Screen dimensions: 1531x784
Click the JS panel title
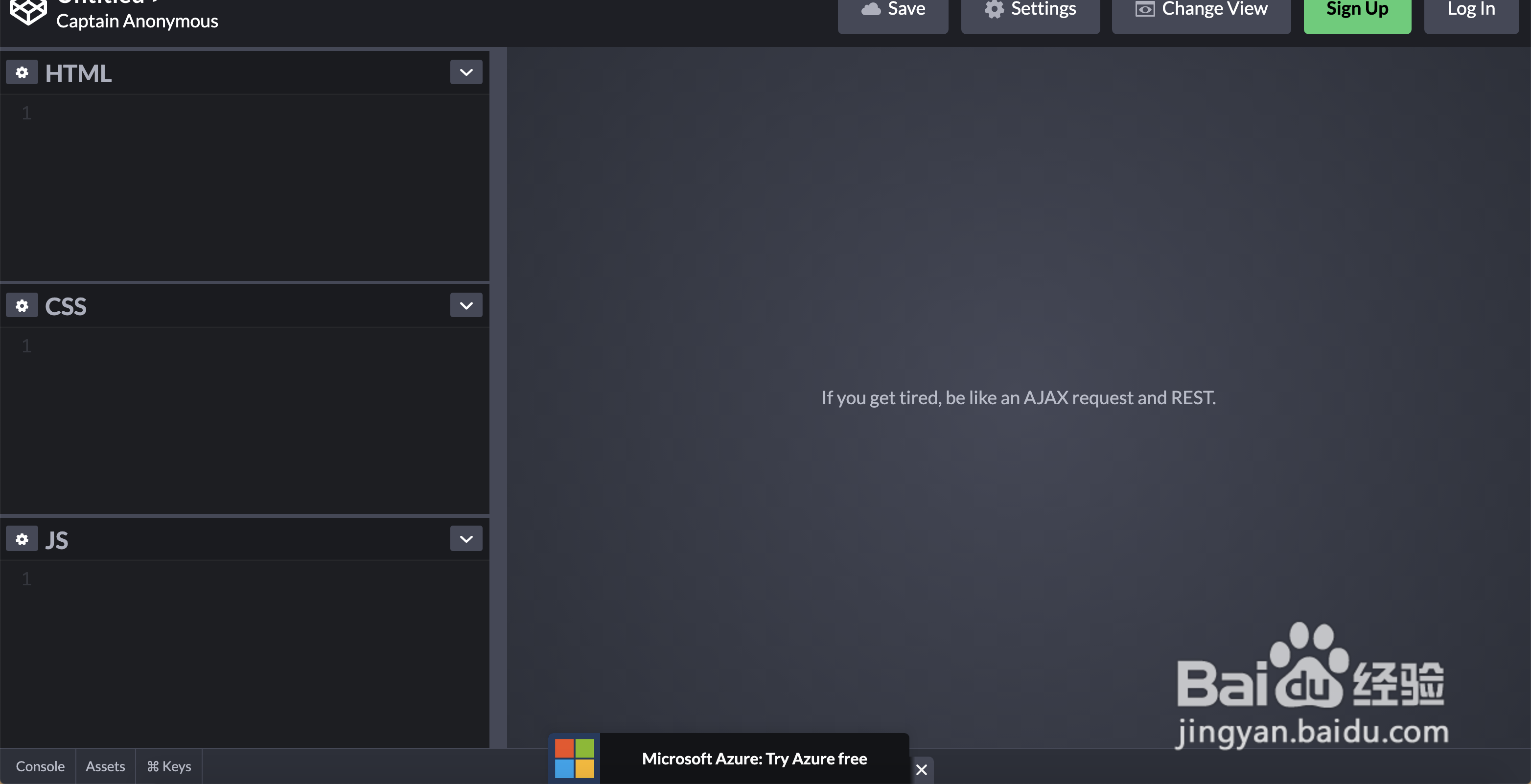coord(57,540)
